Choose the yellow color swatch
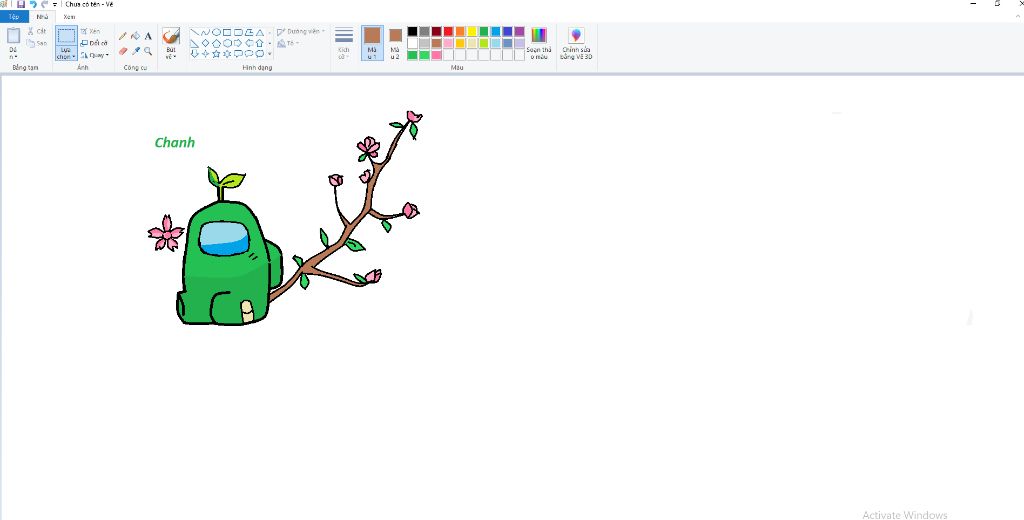1024x520 pixels. coord(472,31)
